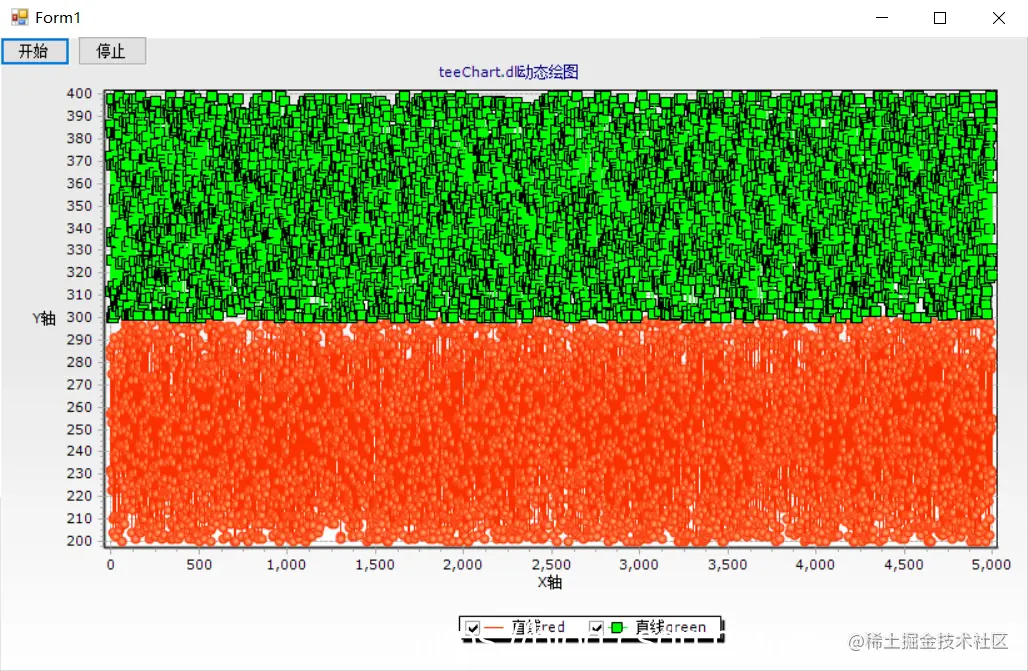Click the 3,500 label on X axis
The height and width of the screenshot is (671, 1028).
[728, 565]
